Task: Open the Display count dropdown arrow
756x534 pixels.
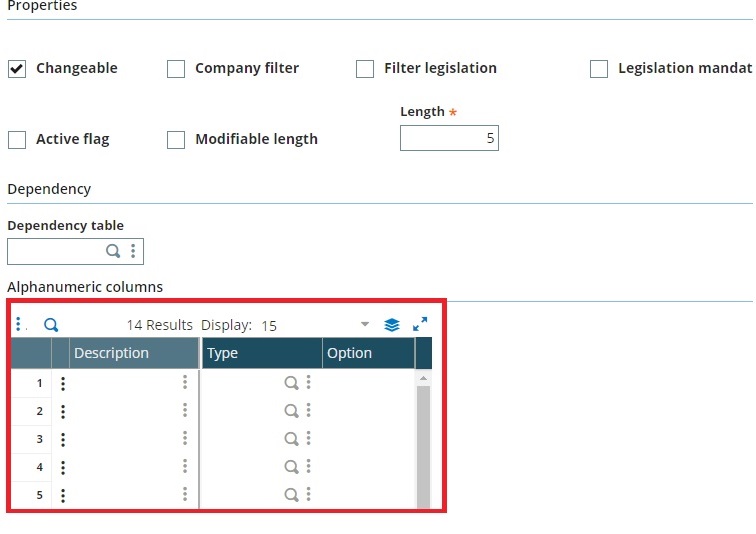Action: (365, 324)
